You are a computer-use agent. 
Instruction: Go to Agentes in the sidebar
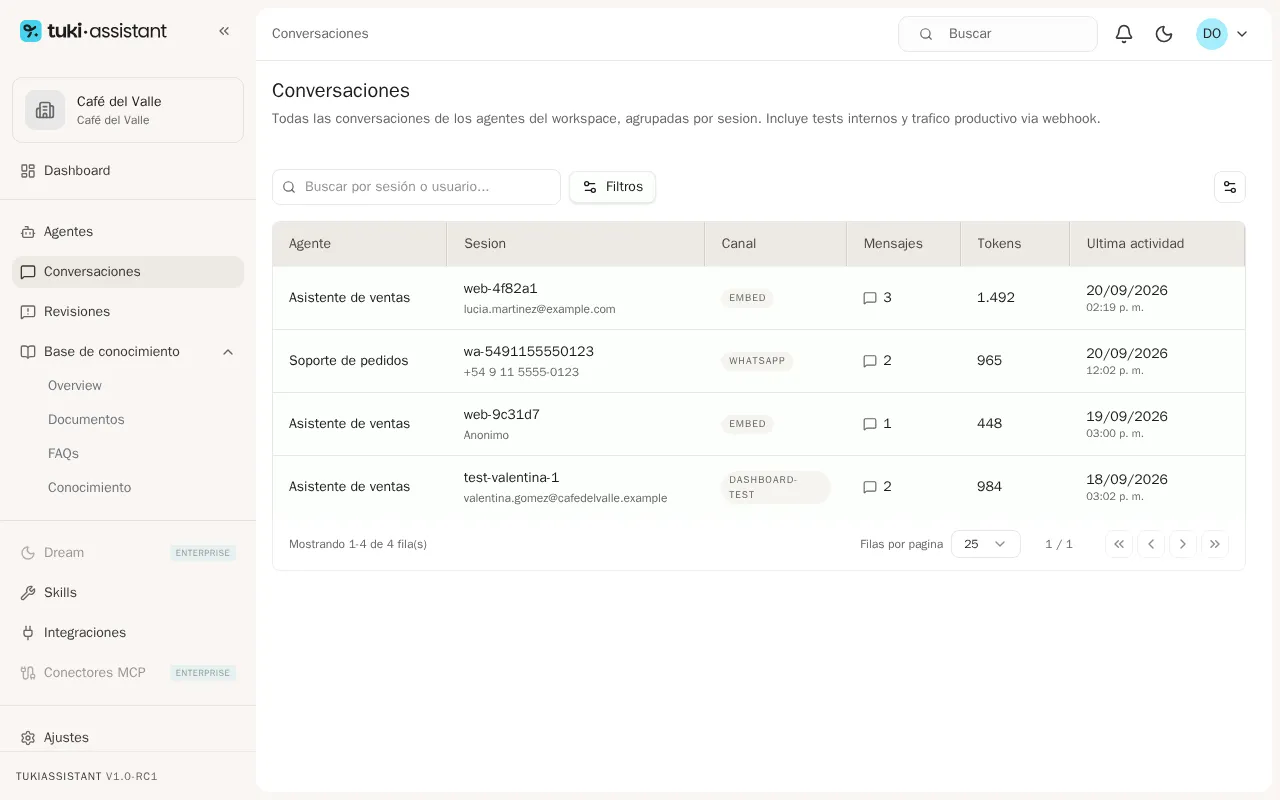[128, 232]
